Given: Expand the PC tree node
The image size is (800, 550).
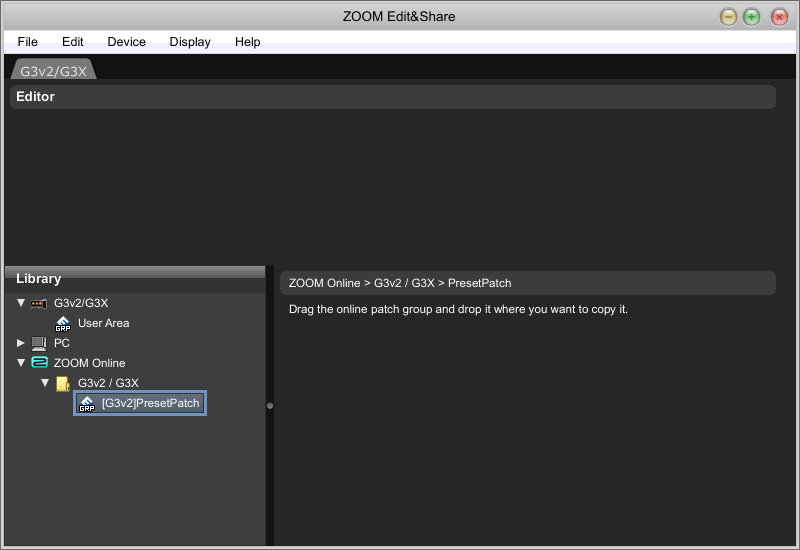Looking at the screenshot, I should point(21,343).
